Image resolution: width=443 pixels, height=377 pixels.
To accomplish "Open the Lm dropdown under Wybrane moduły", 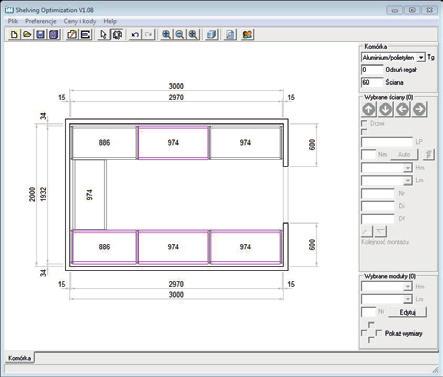I will pyautogui.click(x=408, y=299).
